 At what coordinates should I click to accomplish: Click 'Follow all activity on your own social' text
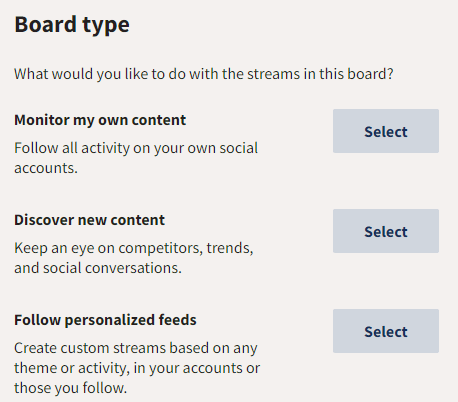click(x=136, y=148)
